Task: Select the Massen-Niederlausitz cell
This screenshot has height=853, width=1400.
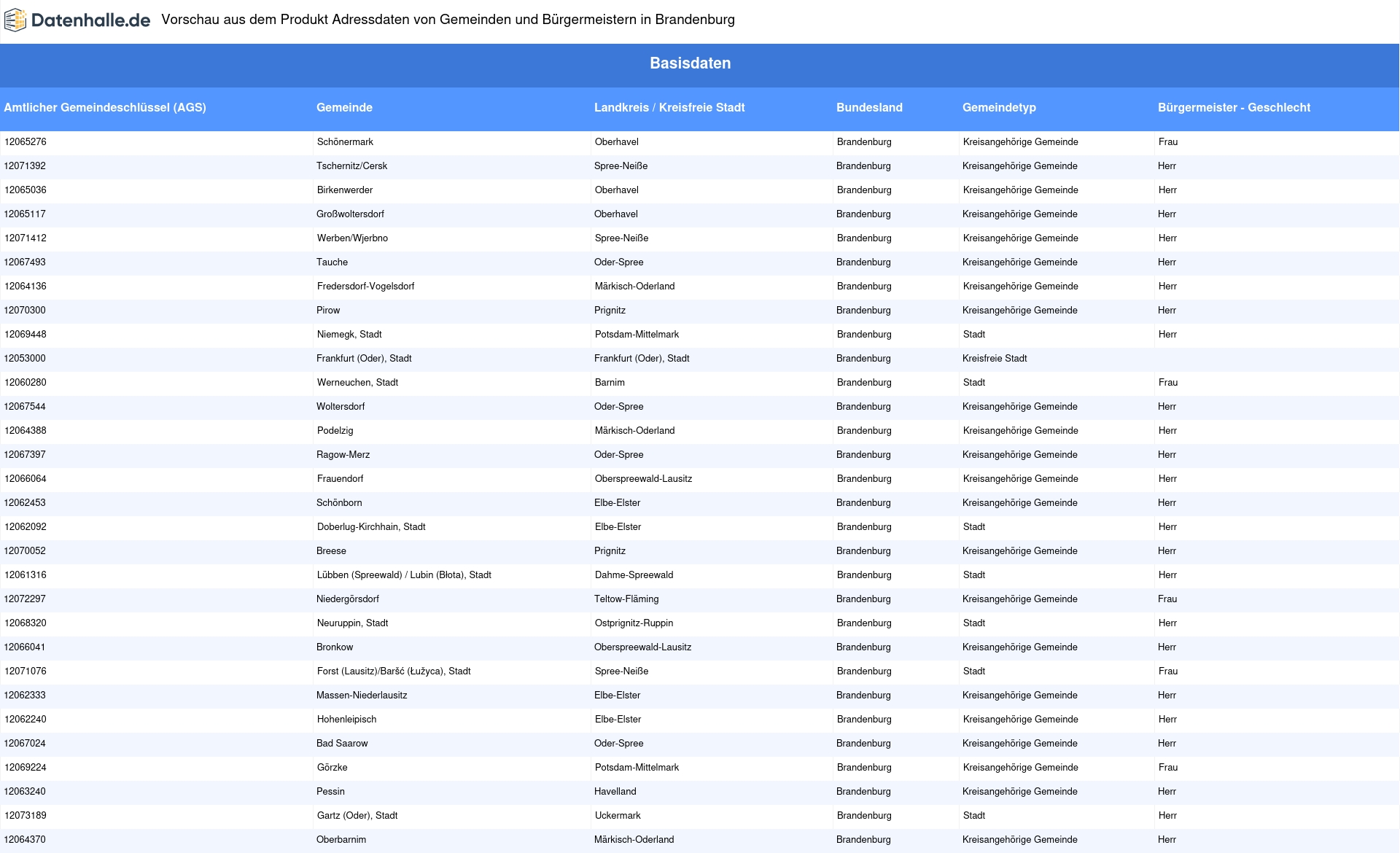Action: (x=451, y=696)
